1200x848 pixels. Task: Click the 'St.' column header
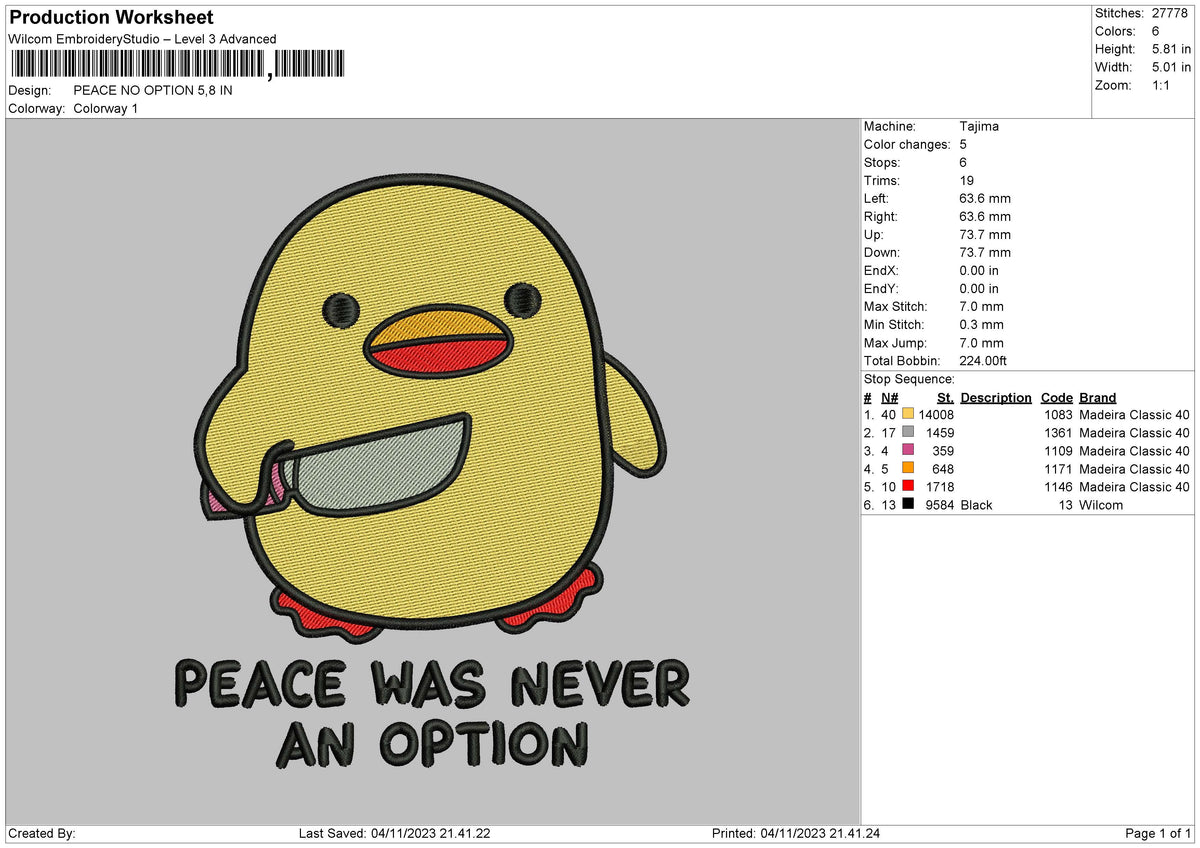click(945, 398)
